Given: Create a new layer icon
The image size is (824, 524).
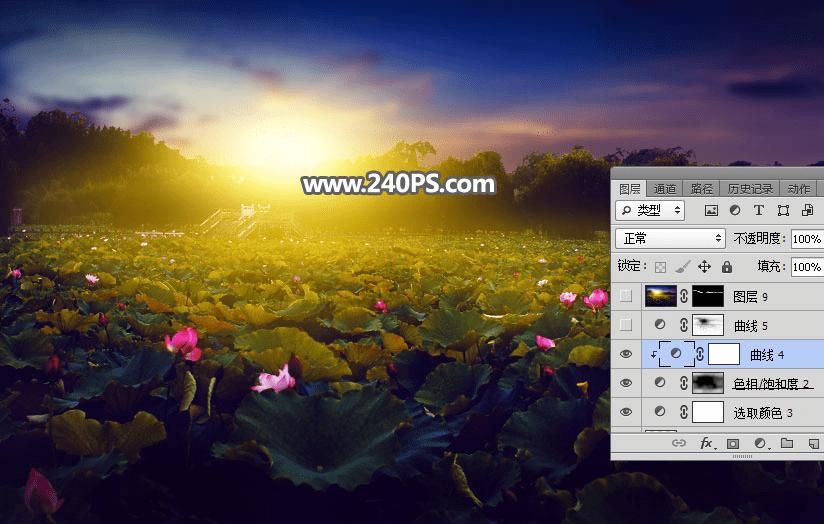Looking at the screenshot, I should pos(813,444).
